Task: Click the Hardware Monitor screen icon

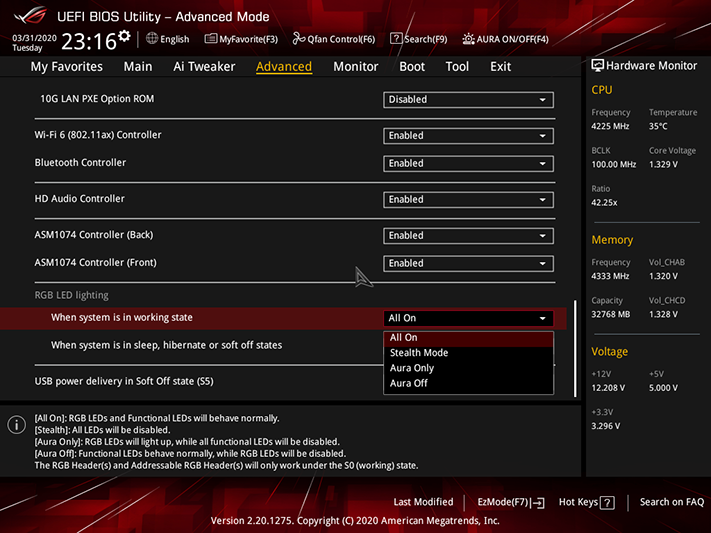Action: click(597, 66)
